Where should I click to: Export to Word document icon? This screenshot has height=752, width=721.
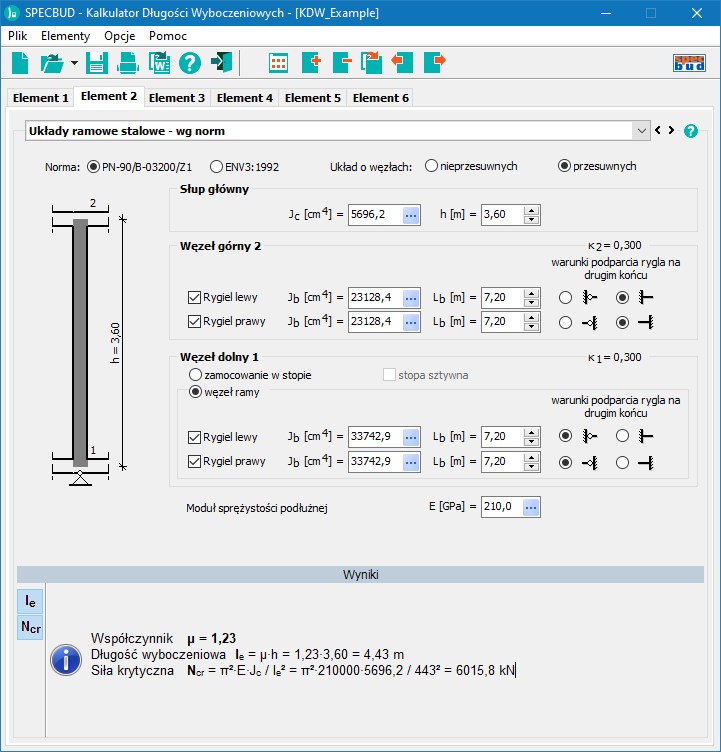coord(159,63)
